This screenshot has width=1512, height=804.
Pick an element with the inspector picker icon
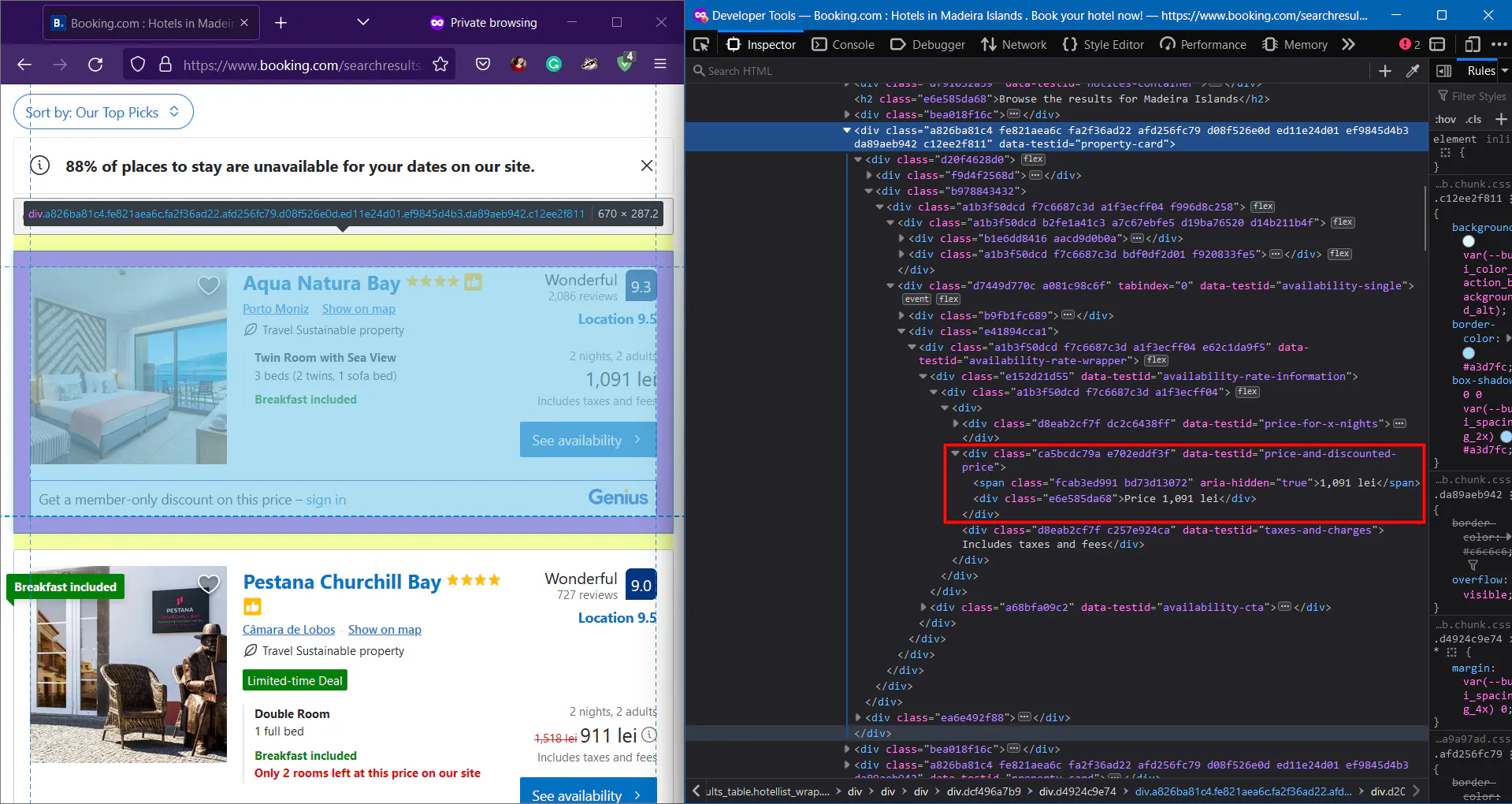tap(700, 44)
